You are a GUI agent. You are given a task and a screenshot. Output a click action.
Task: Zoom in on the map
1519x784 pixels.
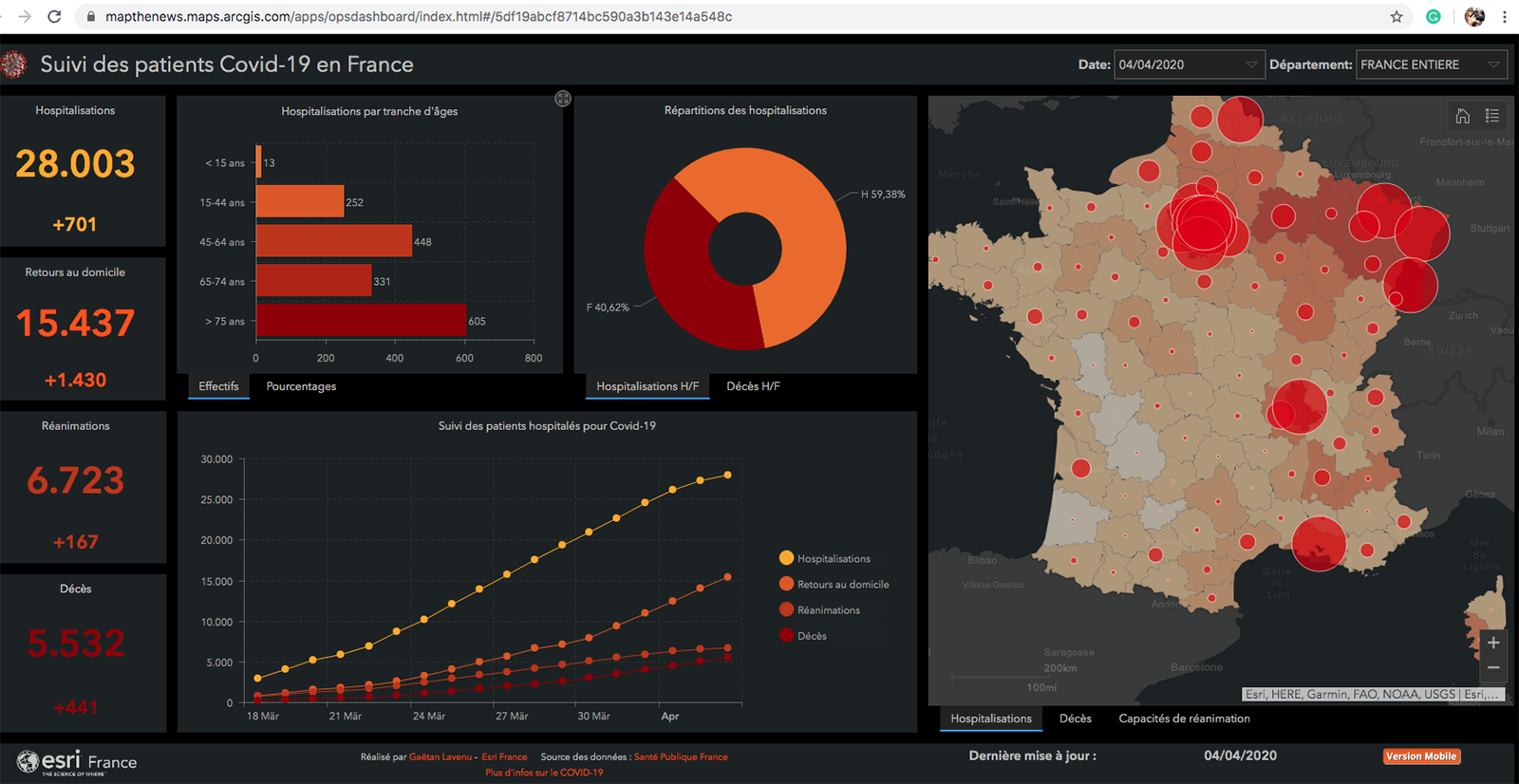(1492, 643)
